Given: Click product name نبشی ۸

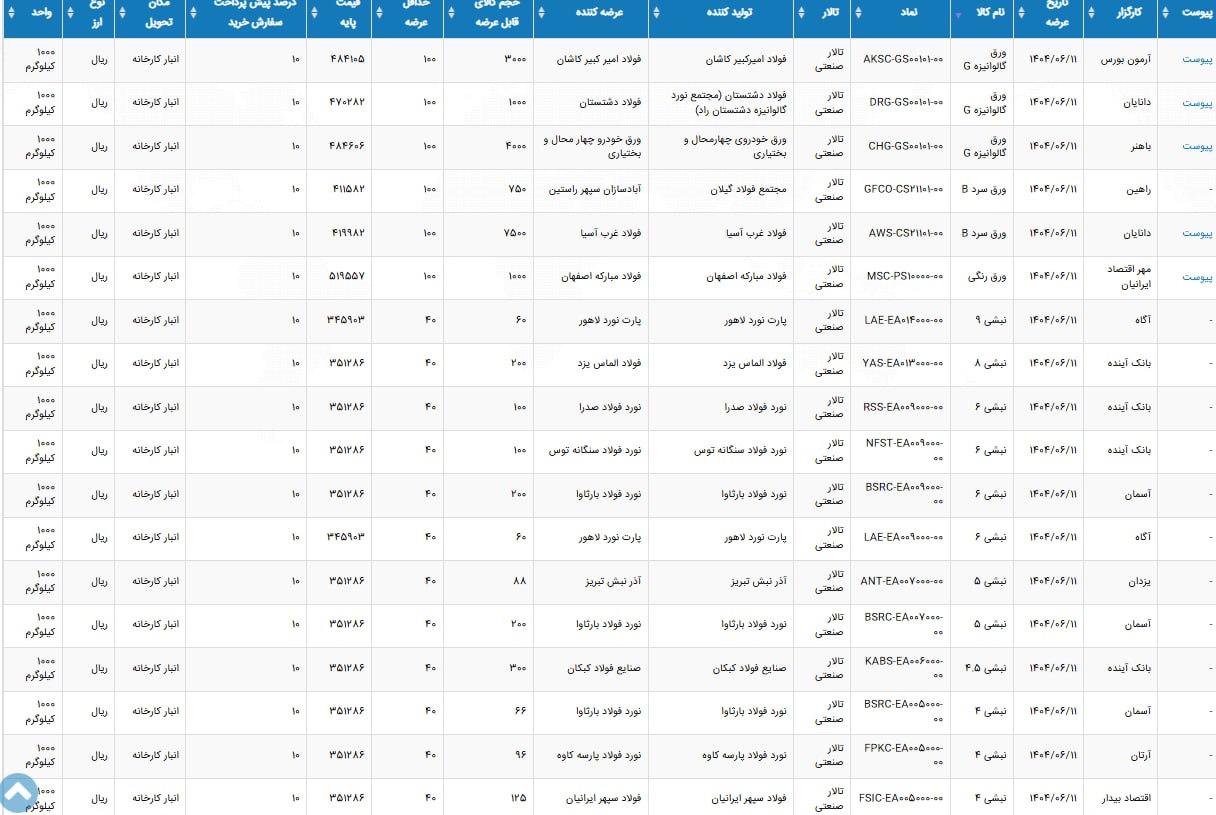Looking at the screenshot, I should pos(990,363).
